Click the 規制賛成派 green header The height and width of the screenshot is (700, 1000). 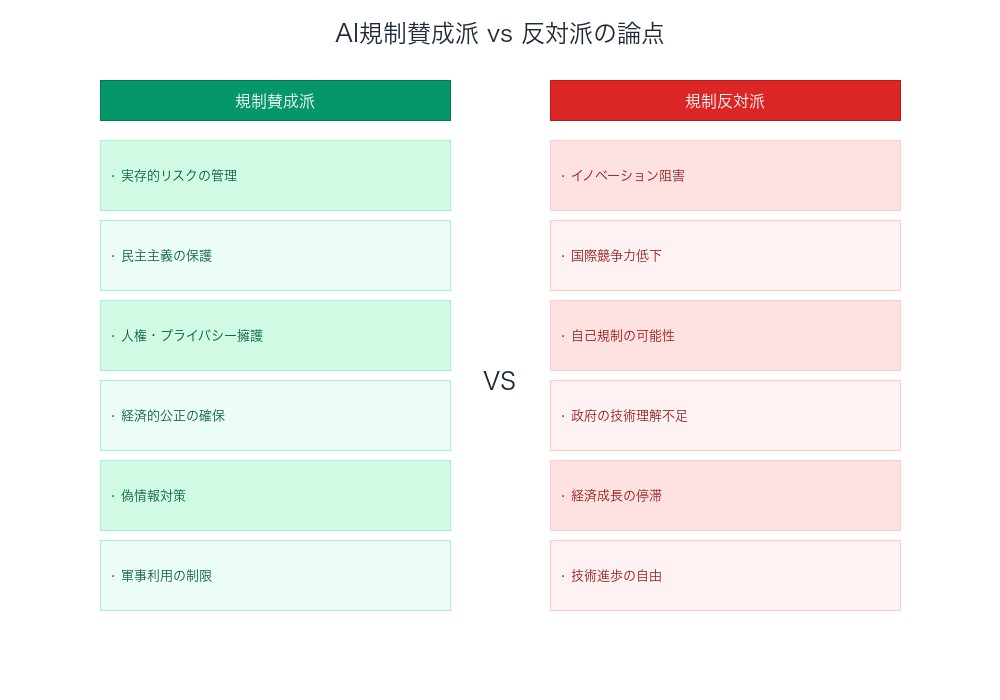(275, 101)
